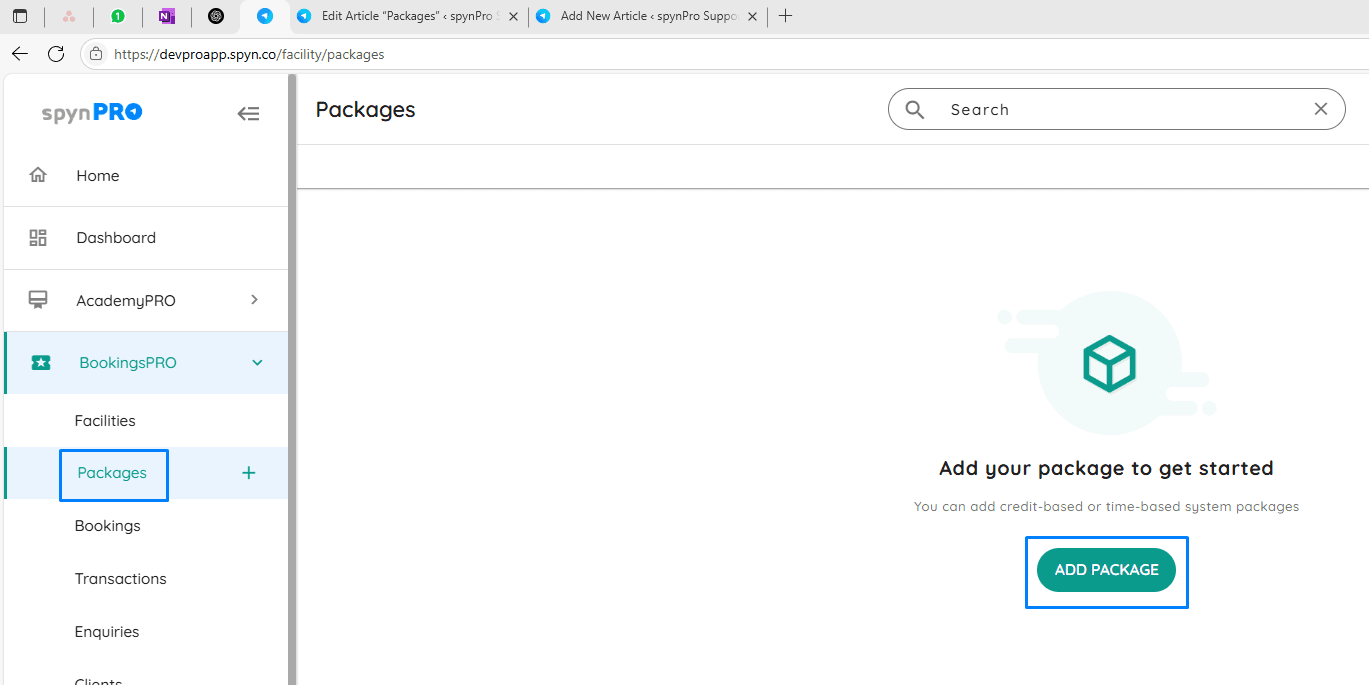The width and height of the screenshot is (1369, 685).
Task: Collapse the BookingsPRO submenu chevron
Action: (x=257, y=363)
